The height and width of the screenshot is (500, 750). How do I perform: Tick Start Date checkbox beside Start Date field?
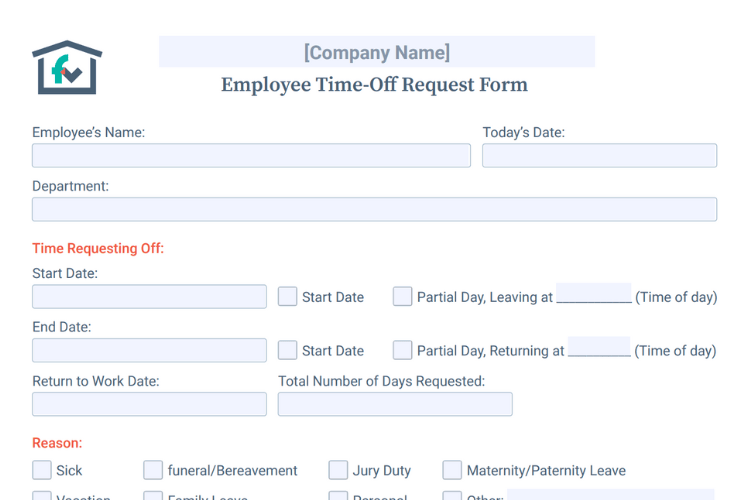coord(288,297)
